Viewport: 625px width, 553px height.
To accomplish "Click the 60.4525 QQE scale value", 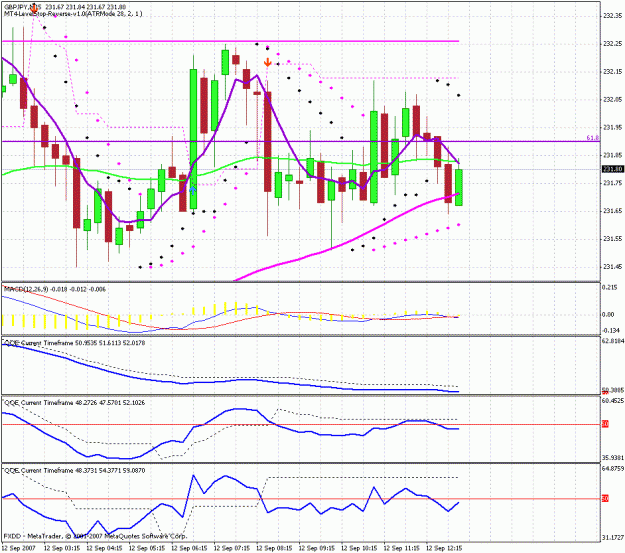I will [x=613, y=400].
